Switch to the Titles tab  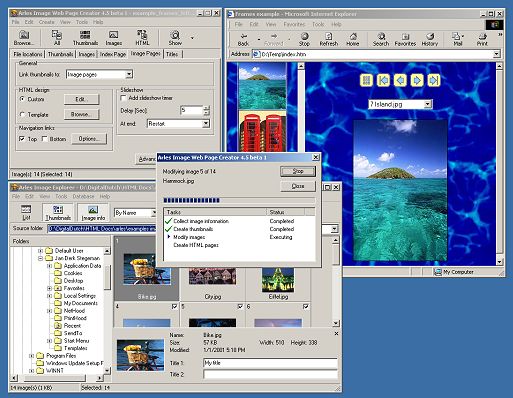coord(172,54)
